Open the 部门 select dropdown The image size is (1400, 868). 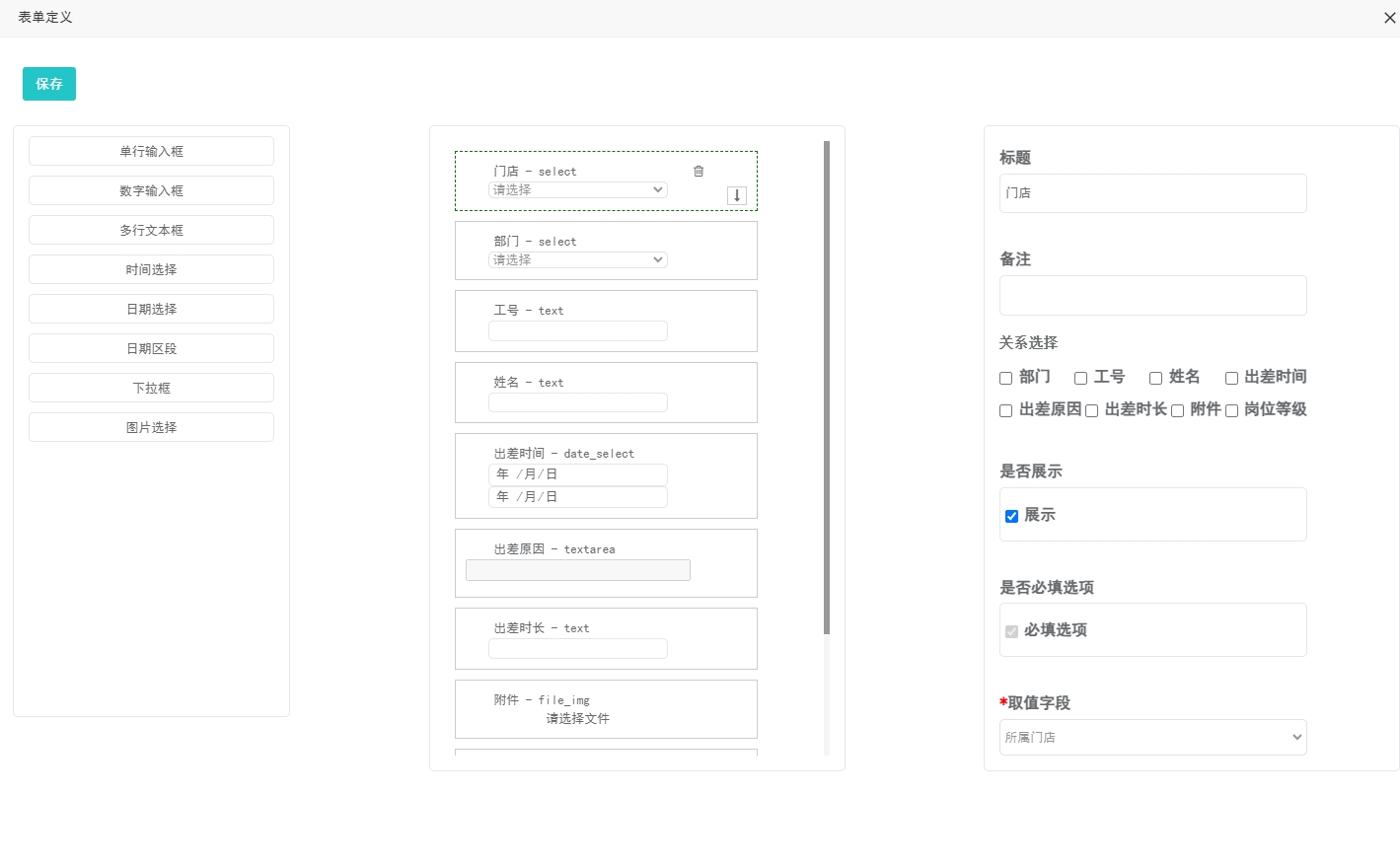point(578,259)
